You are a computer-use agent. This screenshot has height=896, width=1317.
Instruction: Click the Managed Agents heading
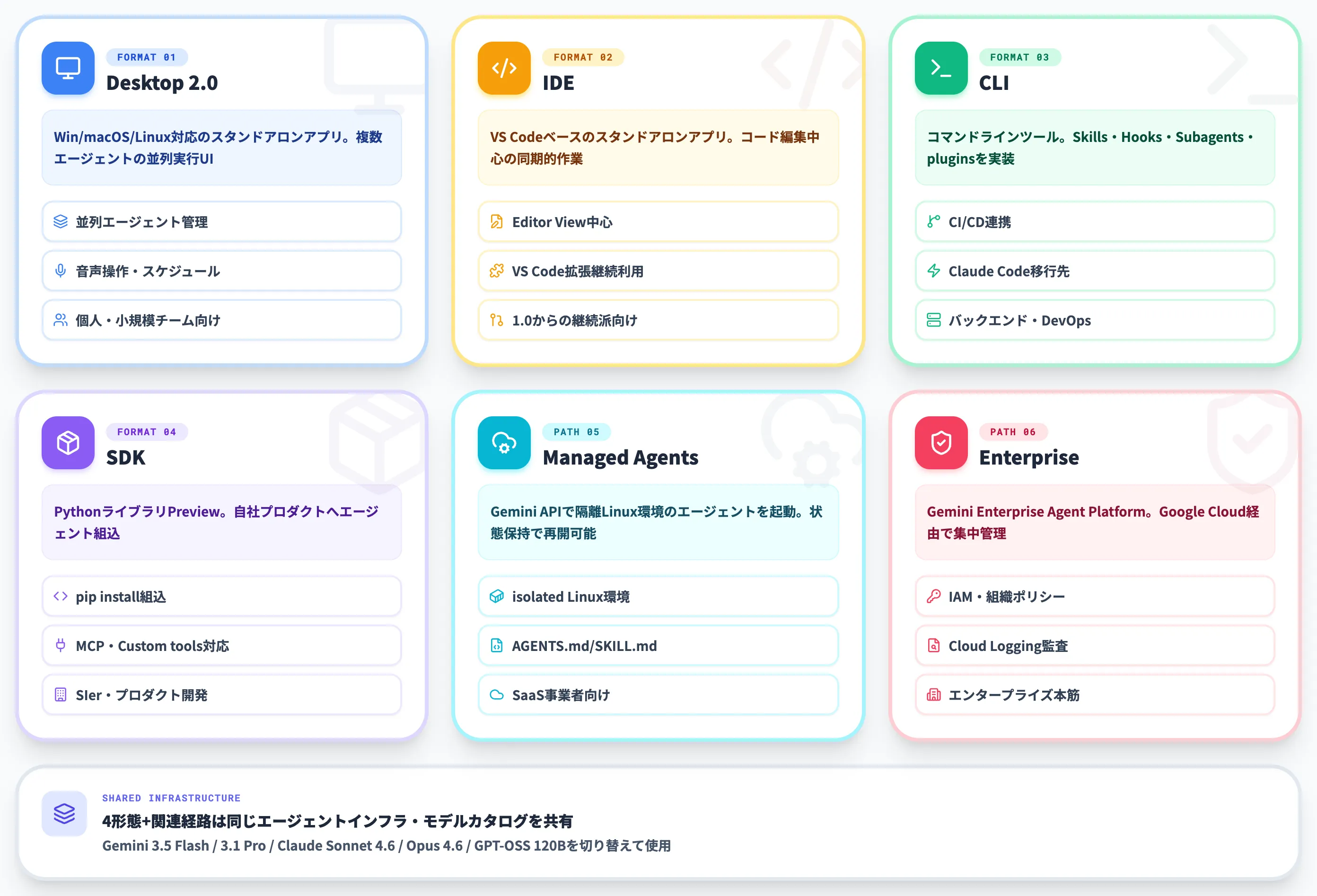(x=621, y=457)
